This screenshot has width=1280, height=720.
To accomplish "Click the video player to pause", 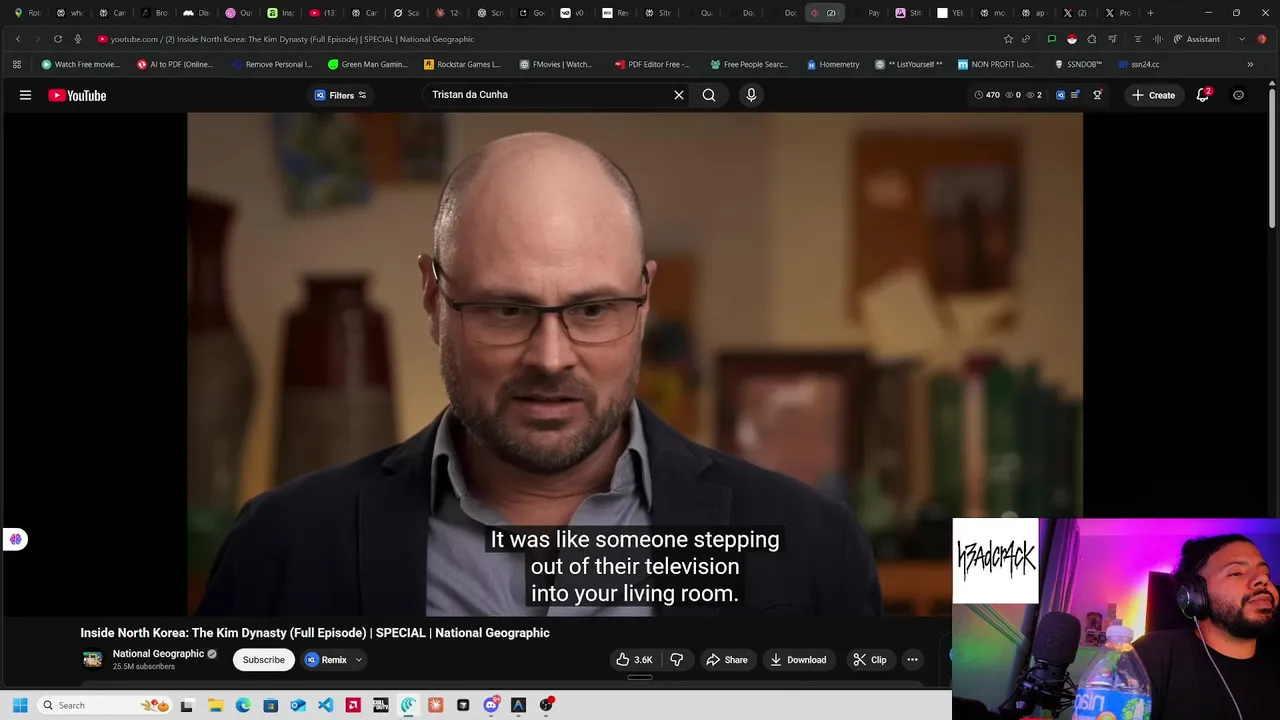I will [x=634, y=364].
